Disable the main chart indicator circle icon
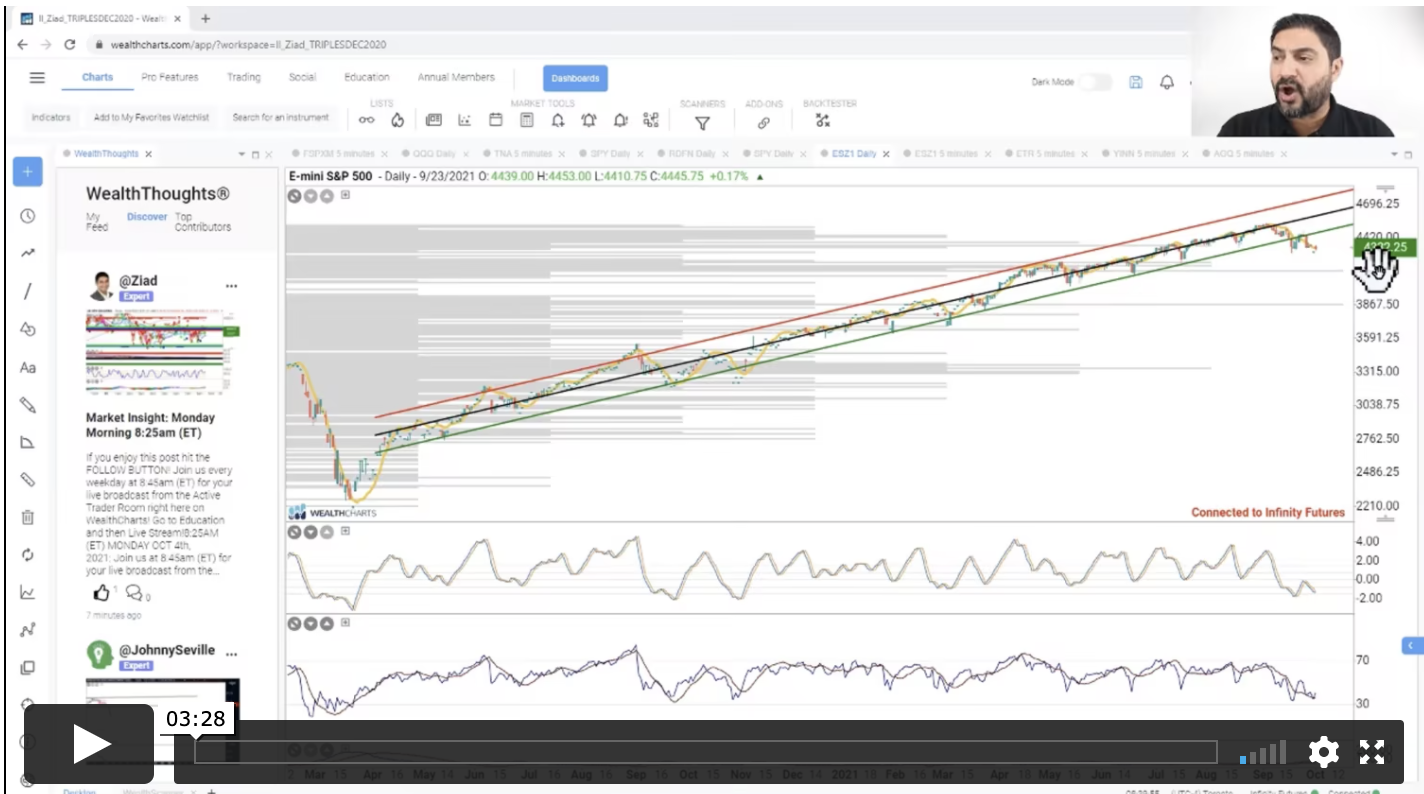 [294, 195]
